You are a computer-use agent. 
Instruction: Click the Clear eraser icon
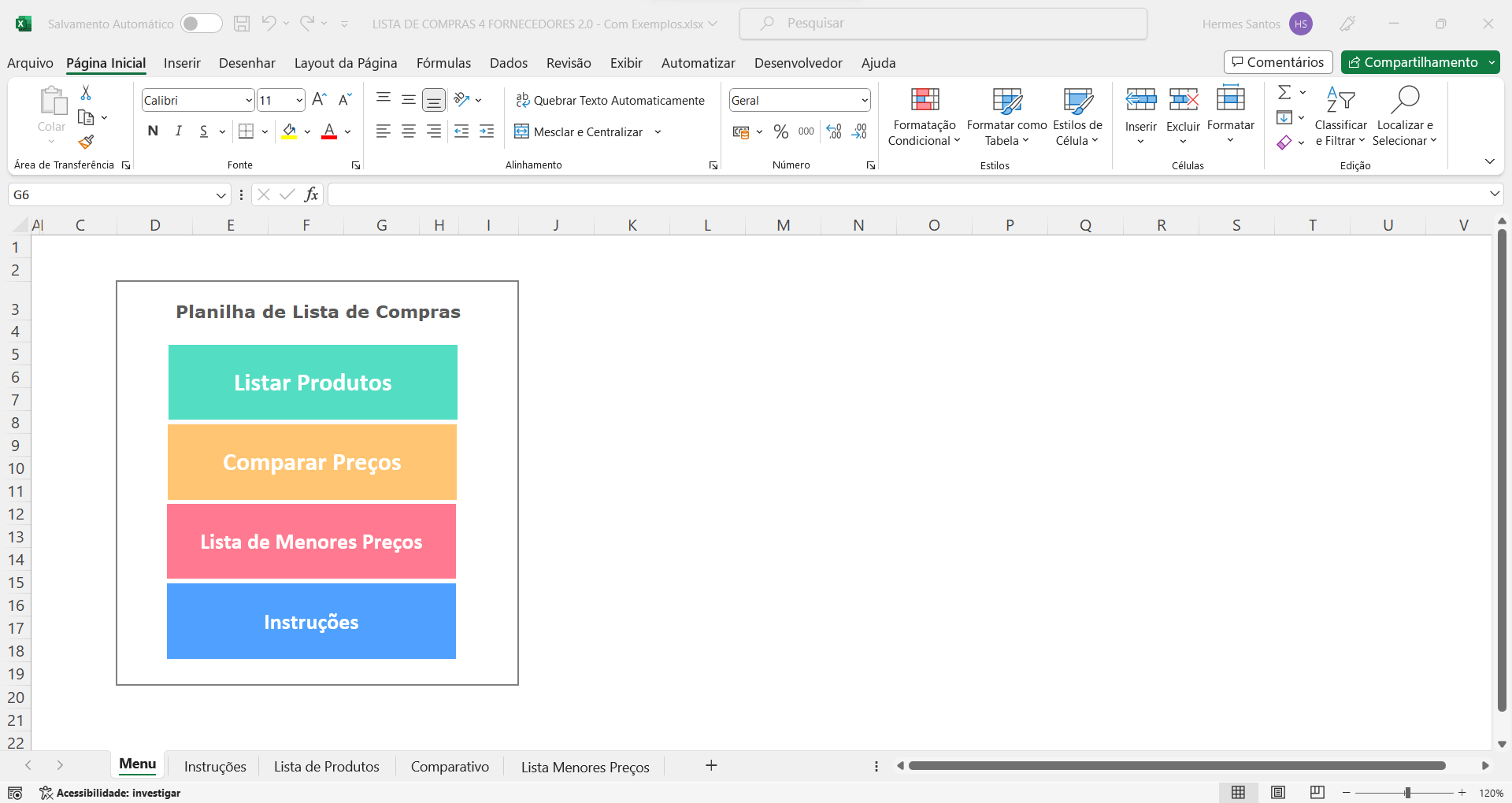1284,142
